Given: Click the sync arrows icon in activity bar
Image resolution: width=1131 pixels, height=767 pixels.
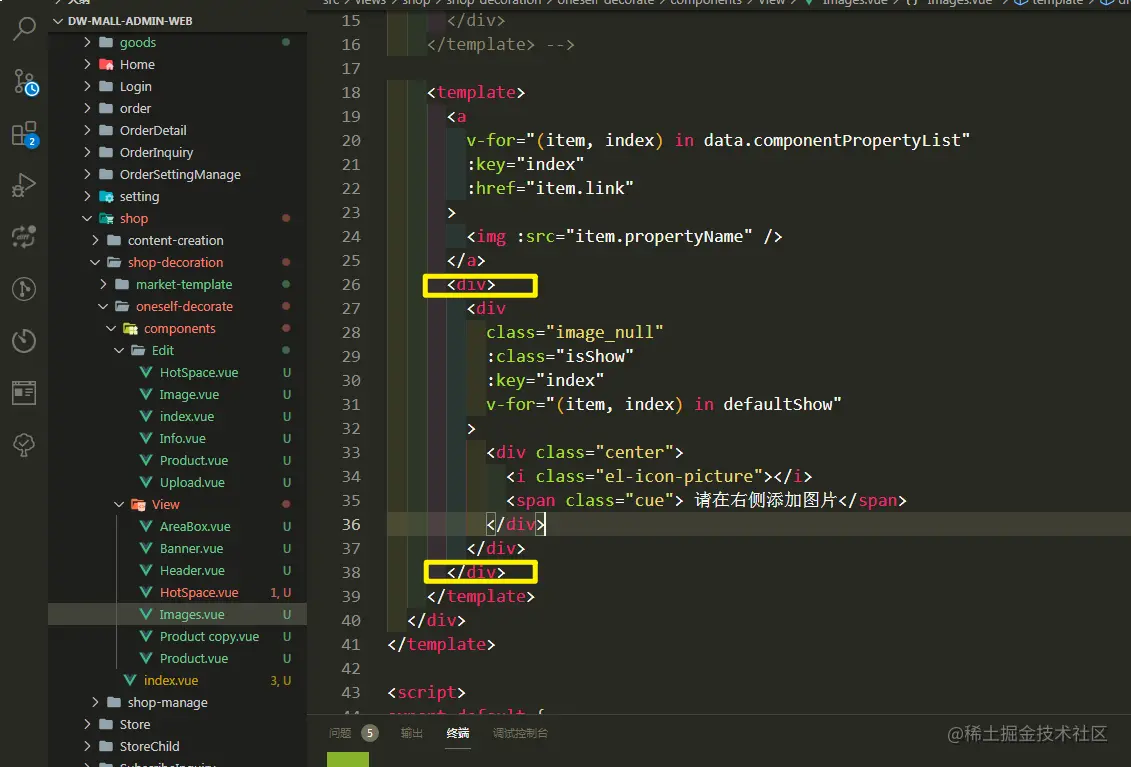Looking at the screenshot, I should tap(24, 237).
